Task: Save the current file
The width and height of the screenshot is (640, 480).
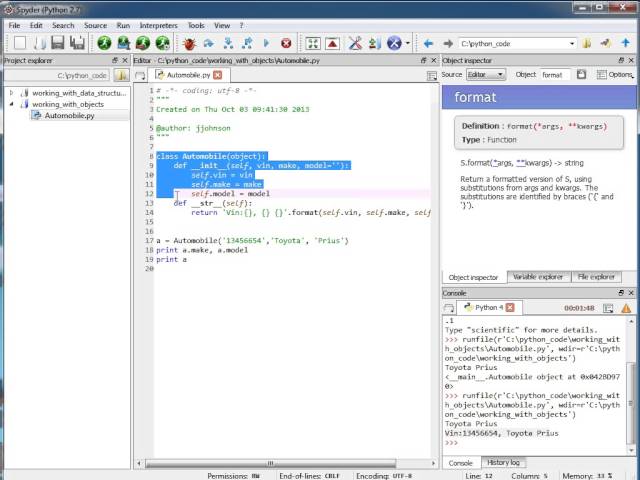Action: click(x=58, y=43)
